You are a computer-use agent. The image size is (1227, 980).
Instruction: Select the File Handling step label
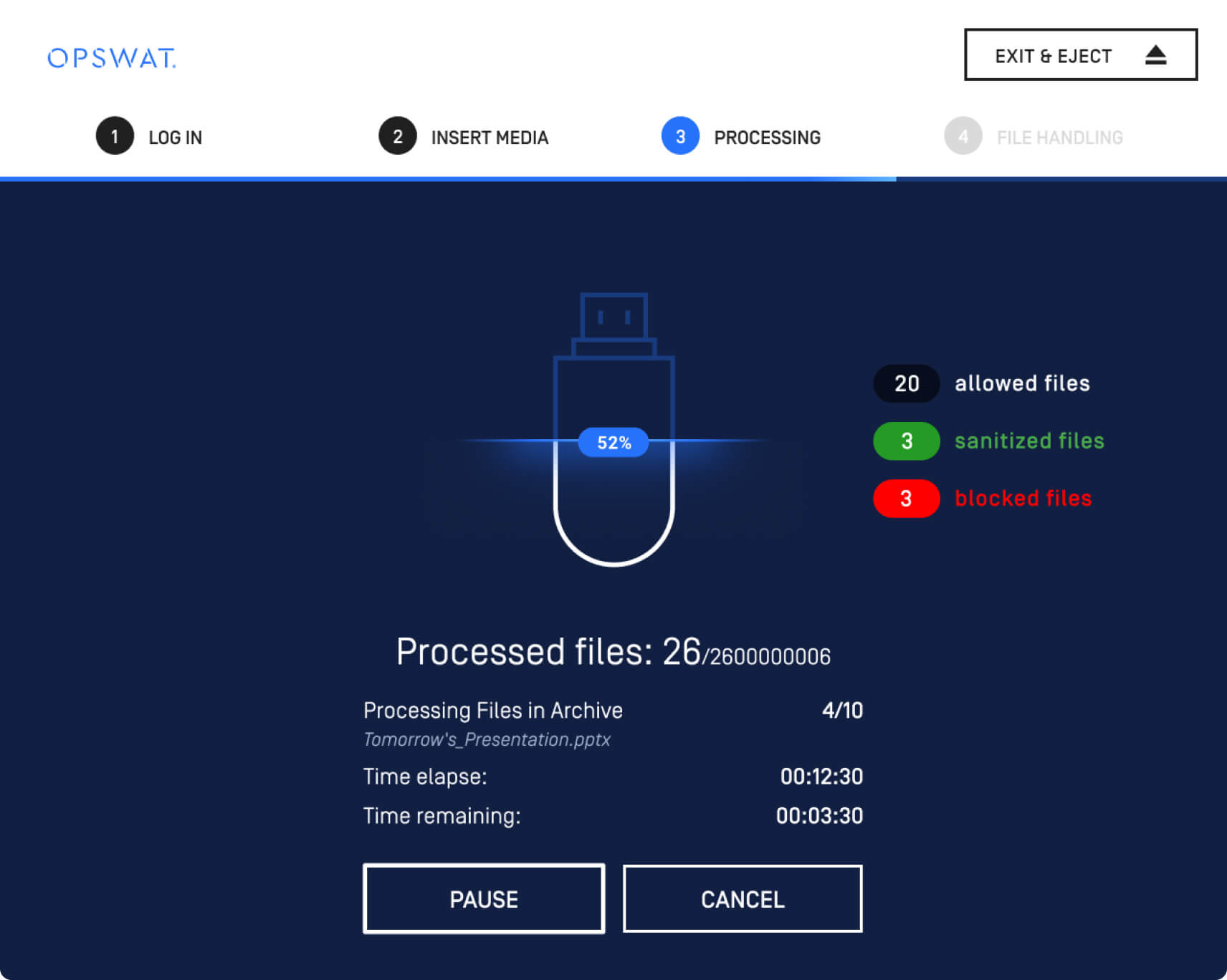coord(1059,138)
